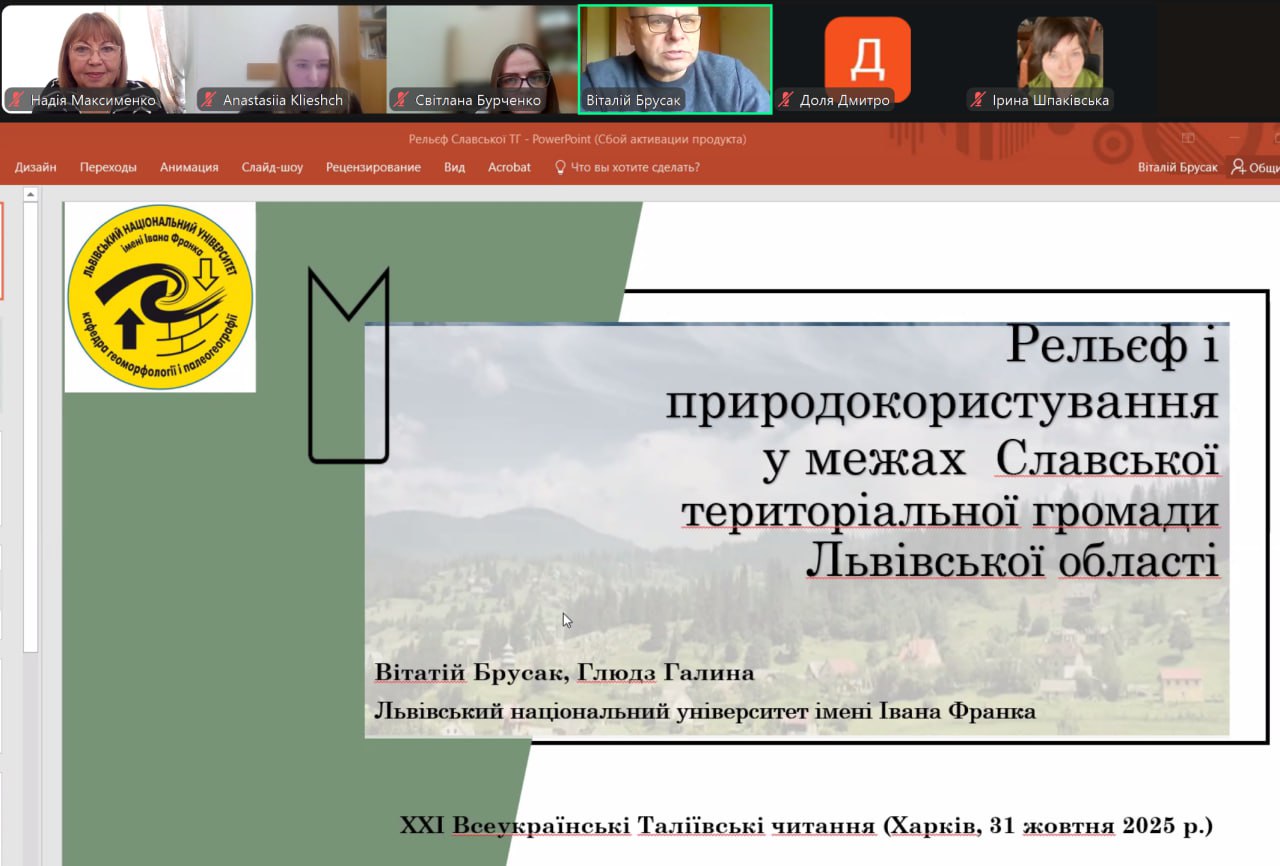Open the Рецензирование tab
This screenshot has width=1280, height=866.
(x=373, y=167)
